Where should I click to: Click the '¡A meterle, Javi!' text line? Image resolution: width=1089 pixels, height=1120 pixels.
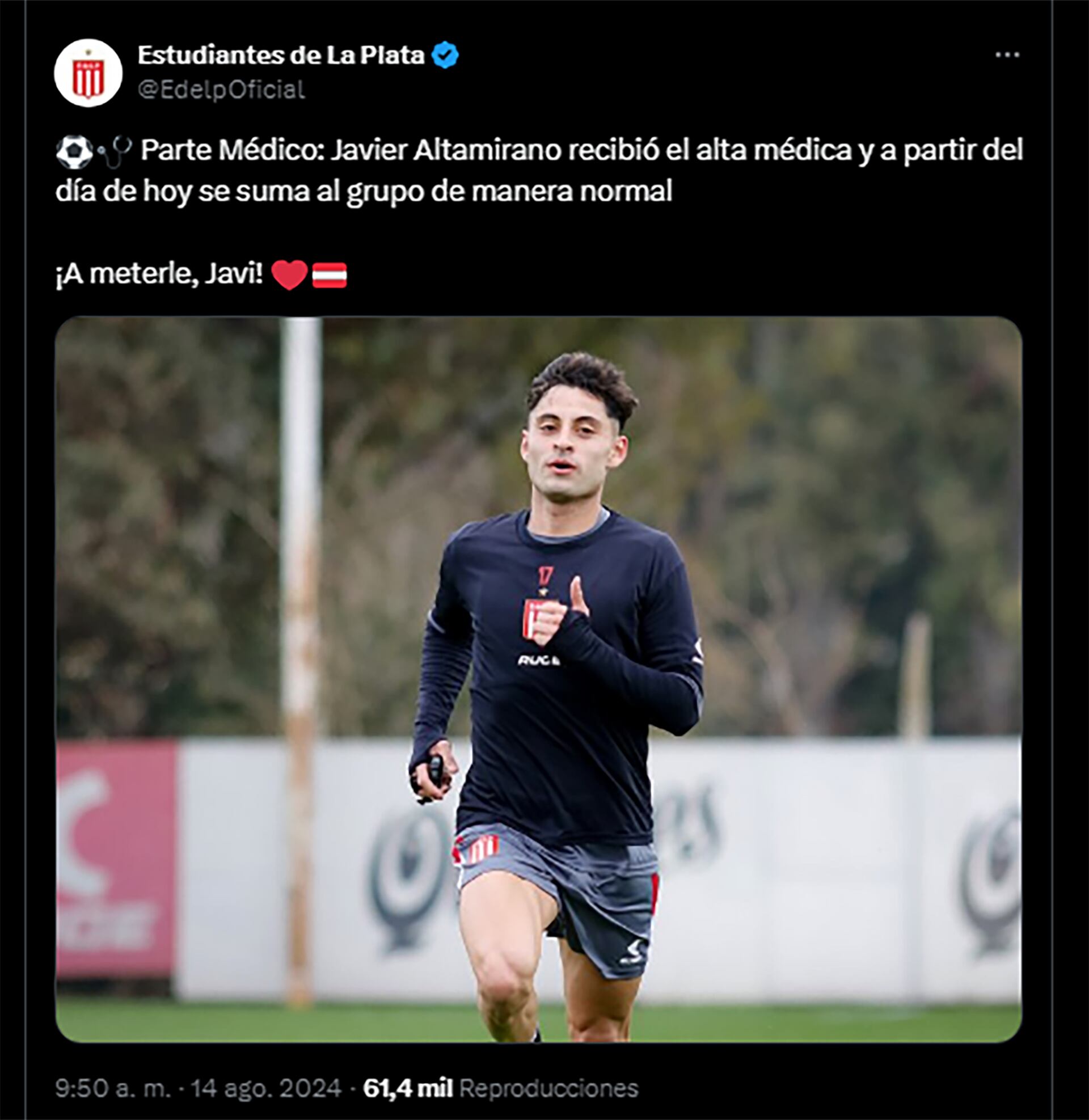159,275
